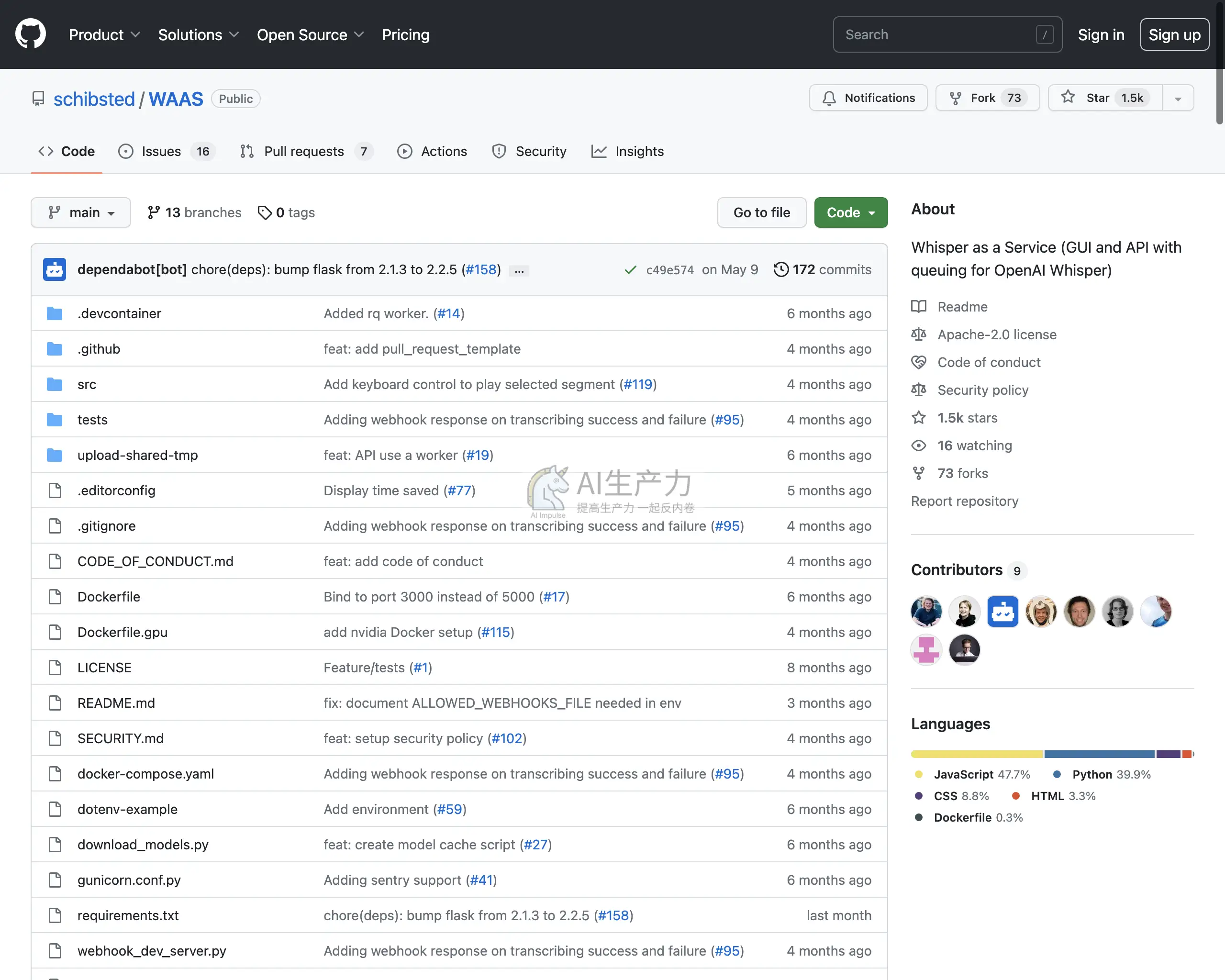Image resolution: width=1225 pixels, height=980 pixels.
Task: Click the GitHub logo icon
Action: point(31,34)
